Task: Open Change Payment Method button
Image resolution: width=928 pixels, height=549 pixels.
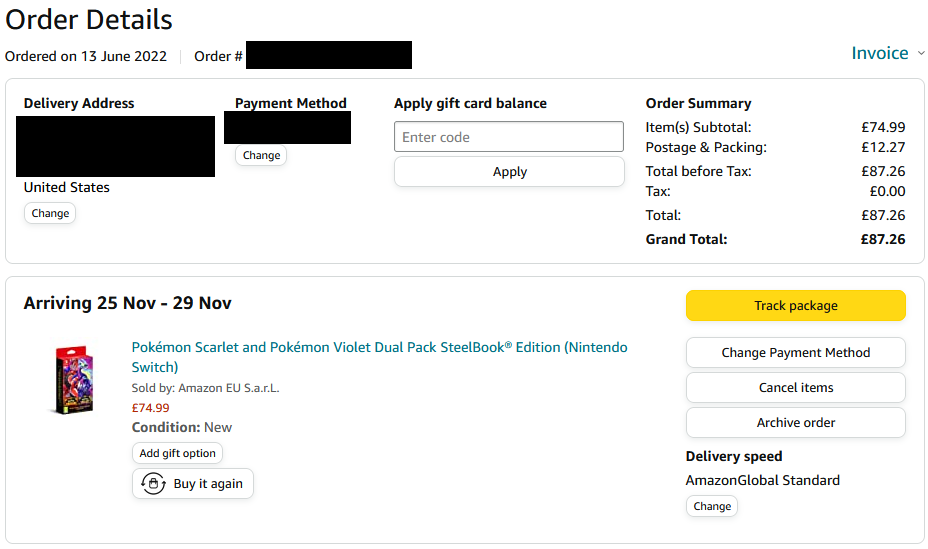Action: pos(795,353)
